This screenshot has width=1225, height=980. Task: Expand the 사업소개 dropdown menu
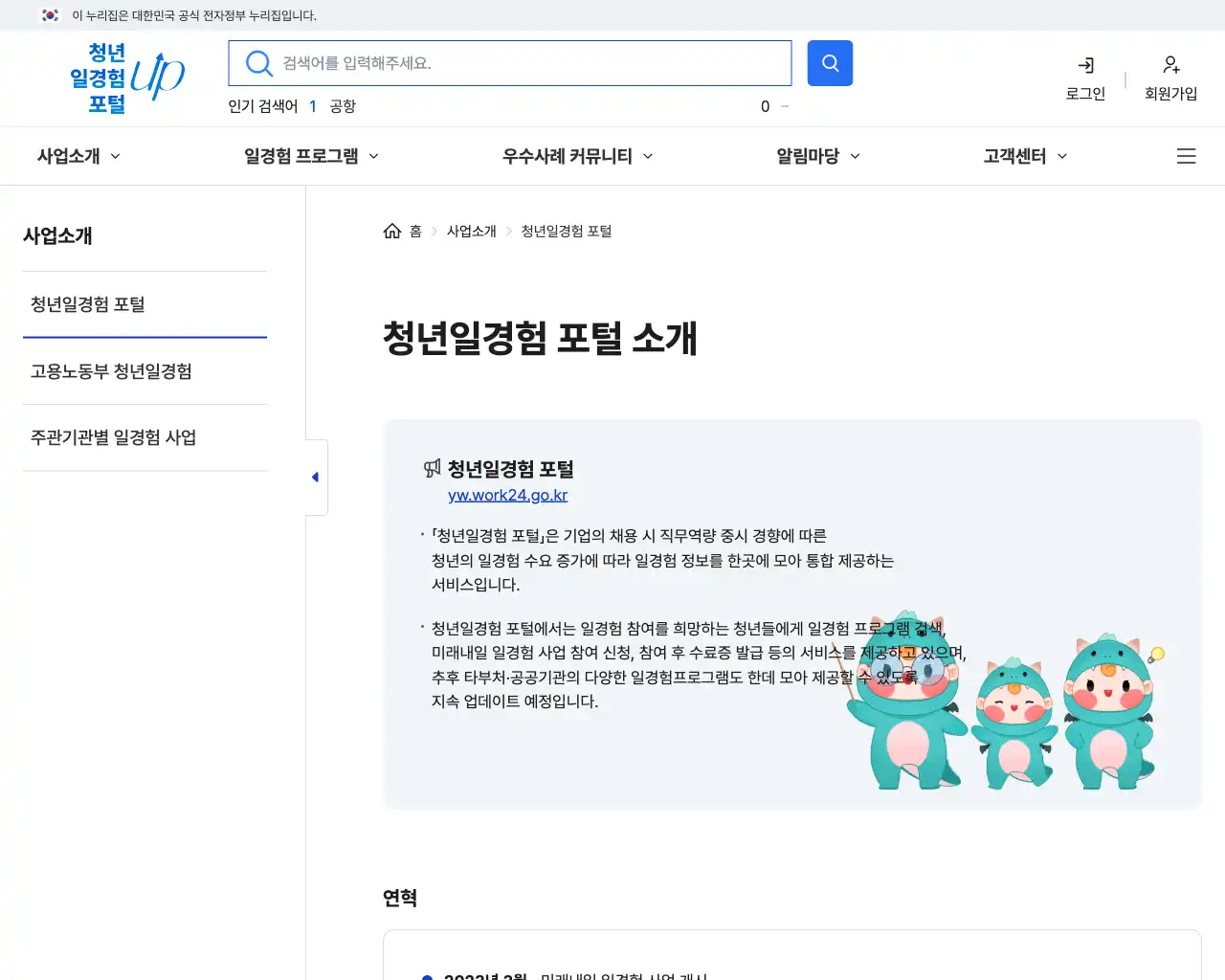77,156
